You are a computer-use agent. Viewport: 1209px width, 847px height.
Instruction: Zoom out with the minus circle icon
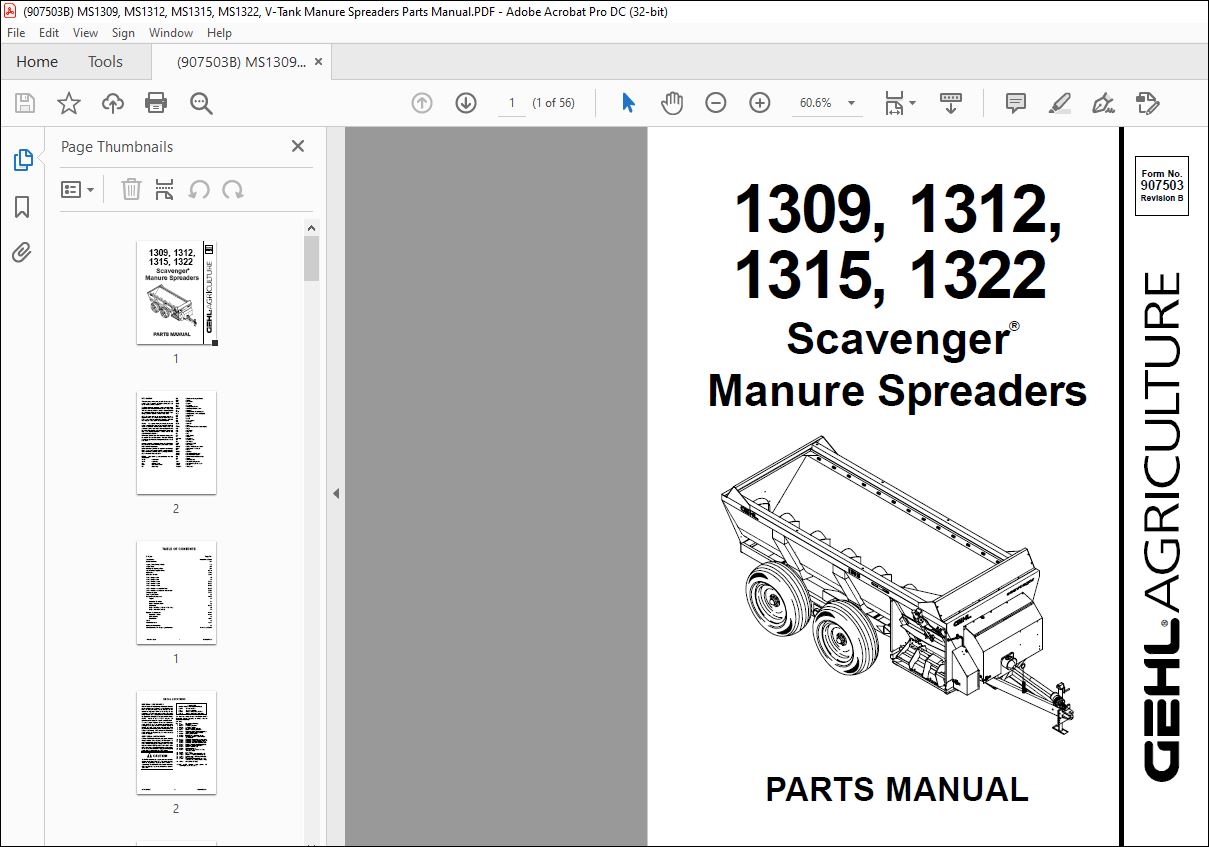coord(716,103)
